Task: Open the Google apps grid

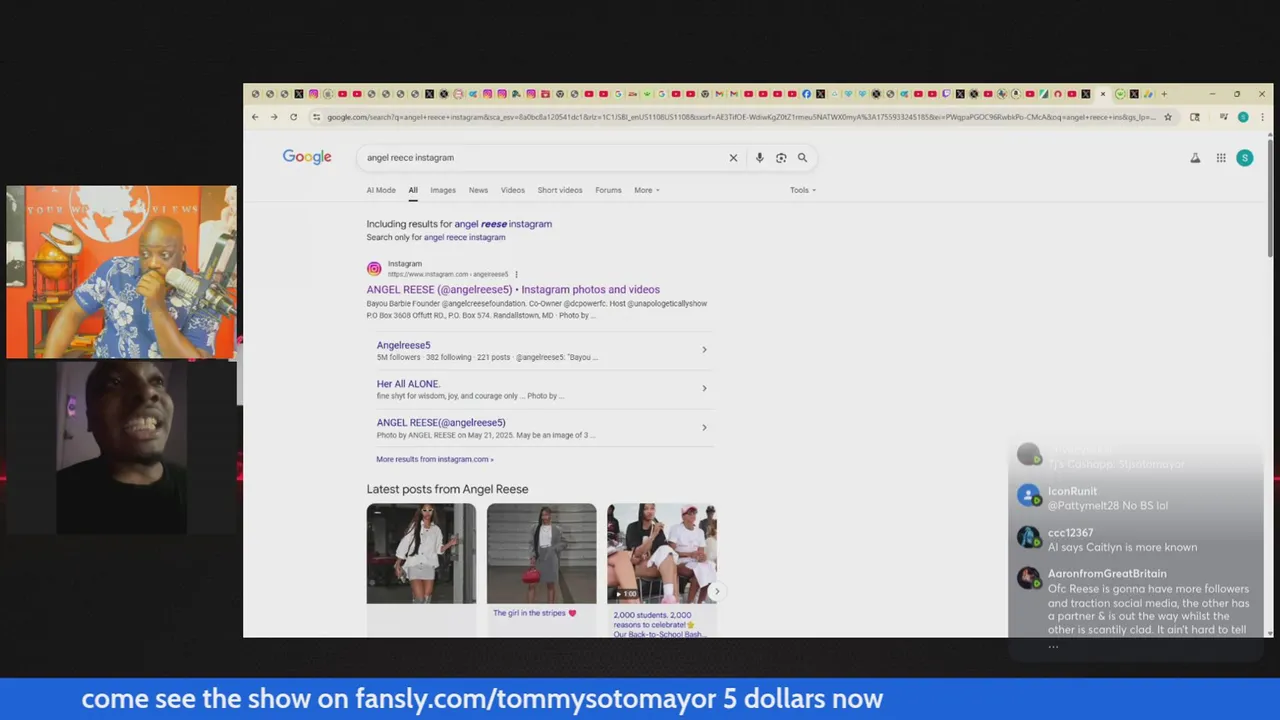Action: pos(1221,157)
